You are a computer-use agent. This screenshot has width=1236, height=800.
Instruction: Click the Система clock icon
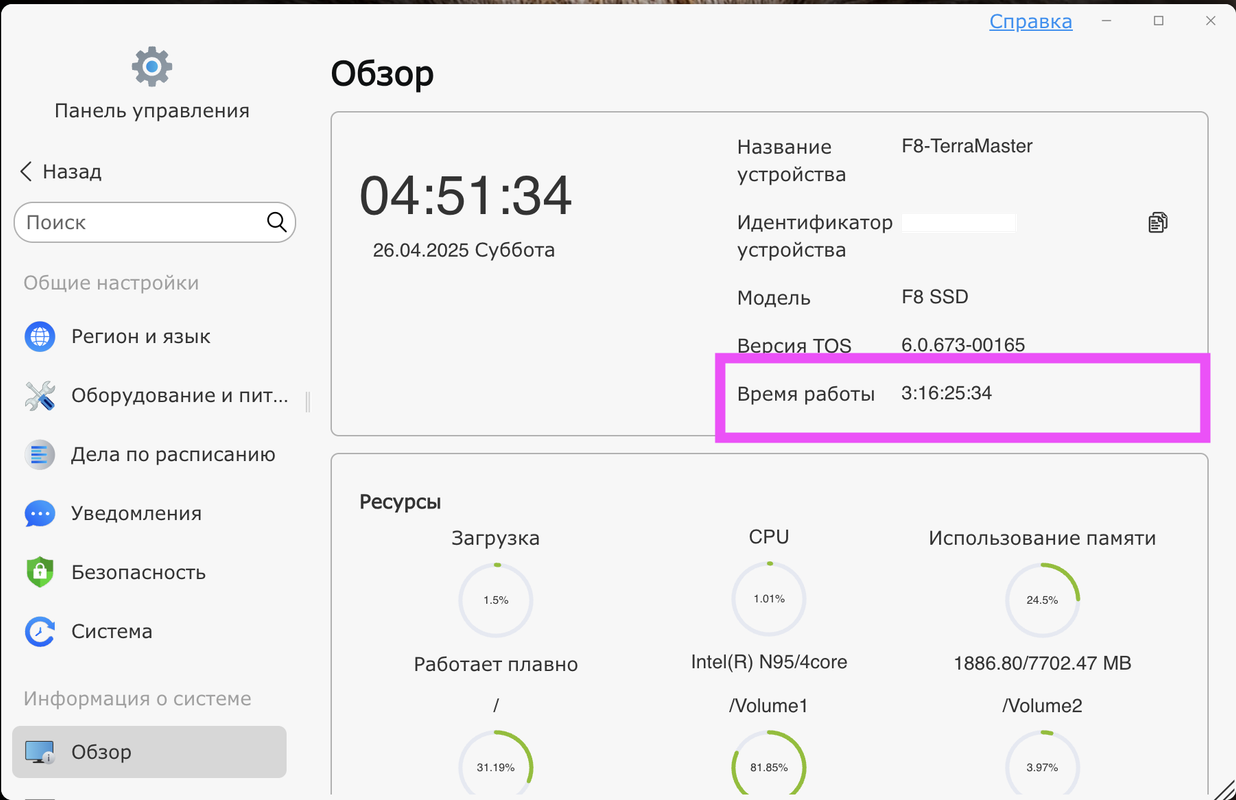[40, 632]
